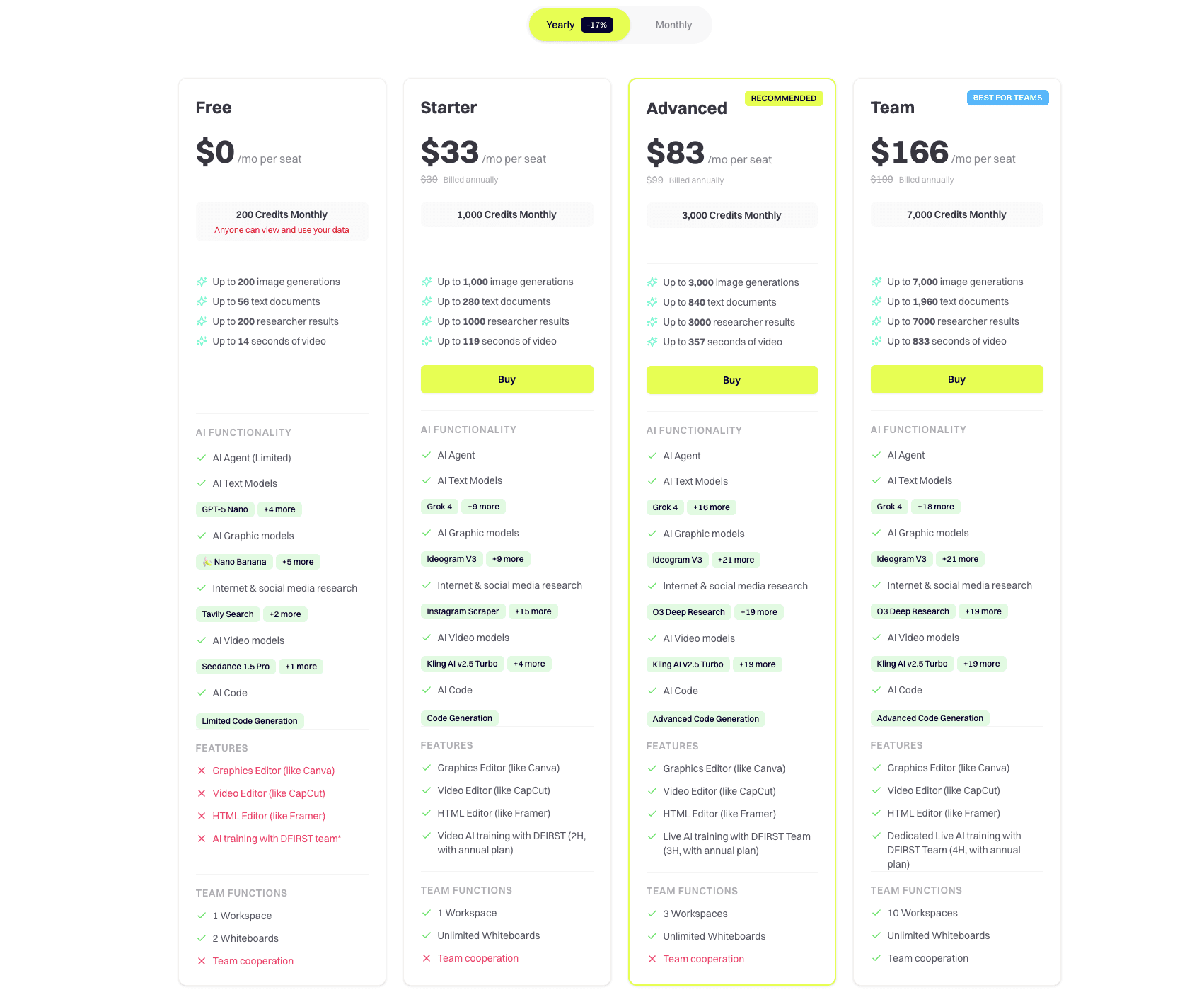This screenshot has width=1204, height=1002.
Task: Click the Nano Banana model chip
Action: (x=234, y=562)
